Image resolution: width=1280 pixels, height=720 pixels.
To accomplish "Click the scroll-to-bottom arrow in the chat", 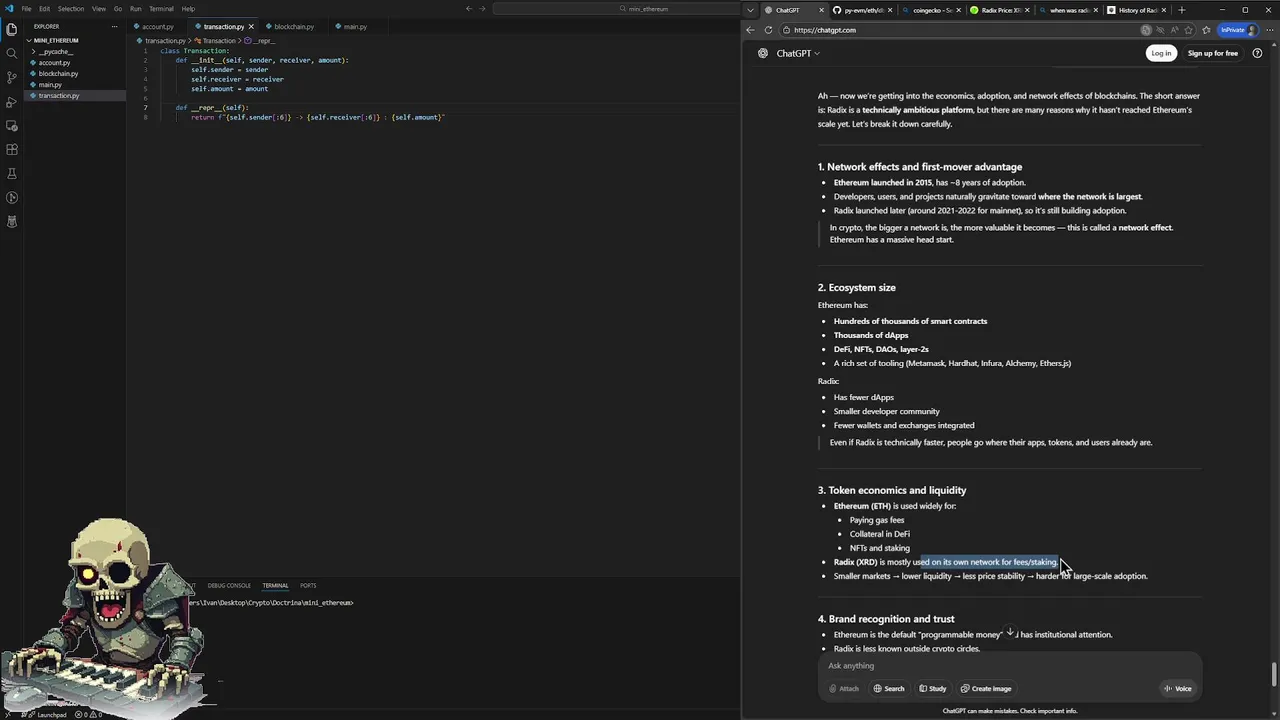I will [1010, 632].
